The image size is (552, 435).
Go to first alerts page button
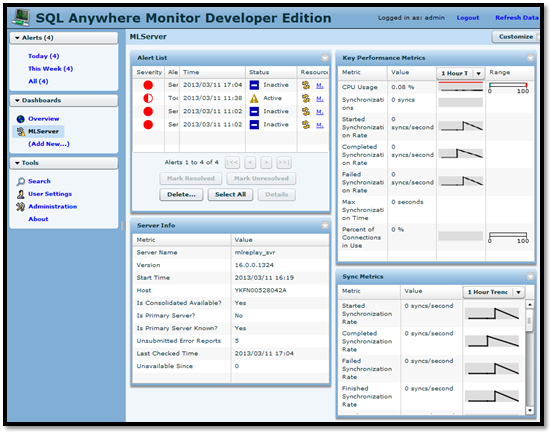[232, 163]
